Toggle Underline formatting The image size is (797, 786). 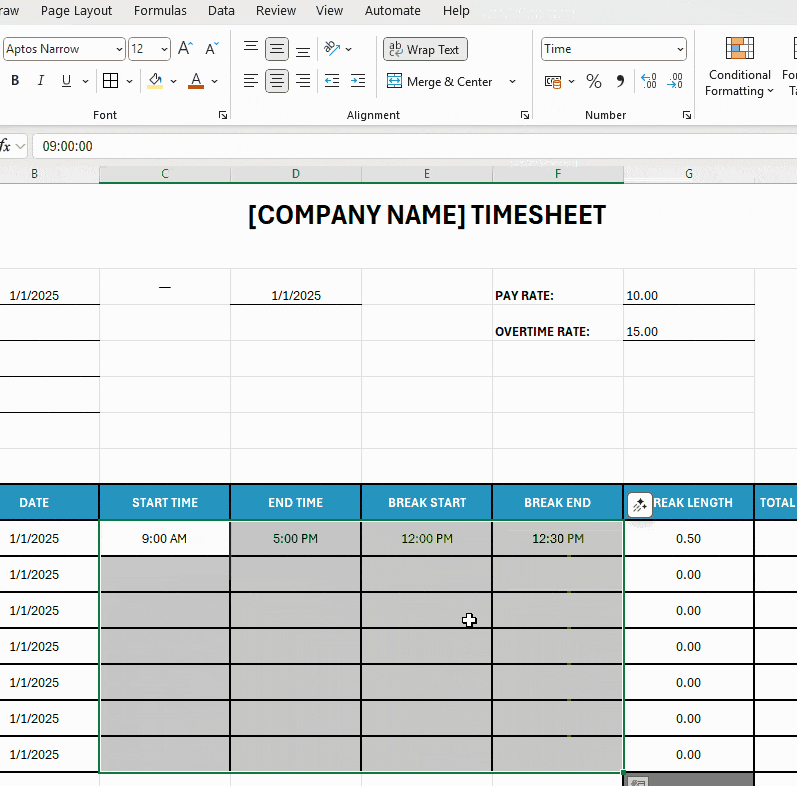[66, 81]
